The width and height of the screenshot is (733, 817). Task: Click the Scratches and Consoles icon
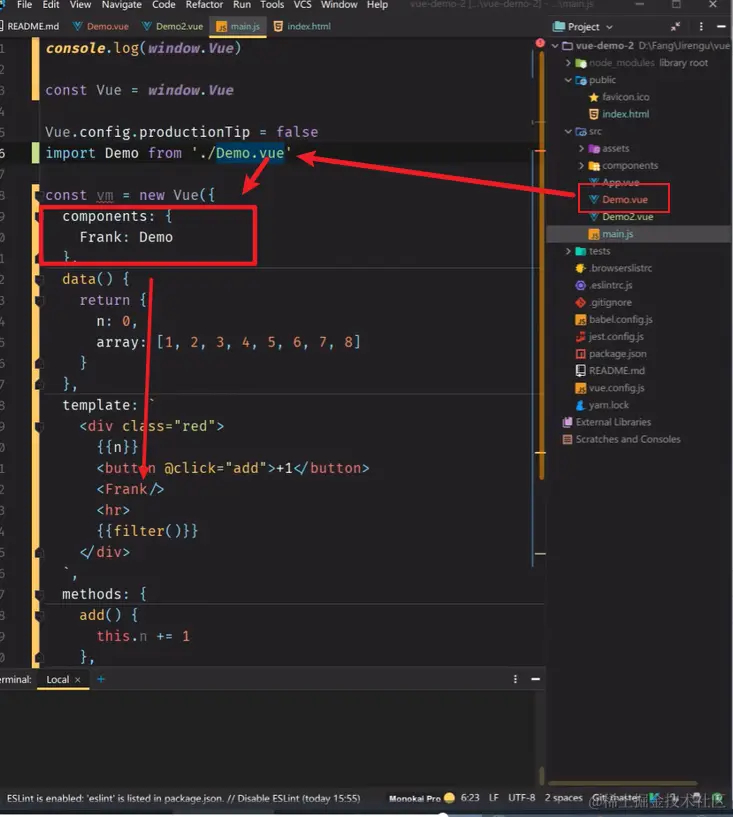[567, 440]
